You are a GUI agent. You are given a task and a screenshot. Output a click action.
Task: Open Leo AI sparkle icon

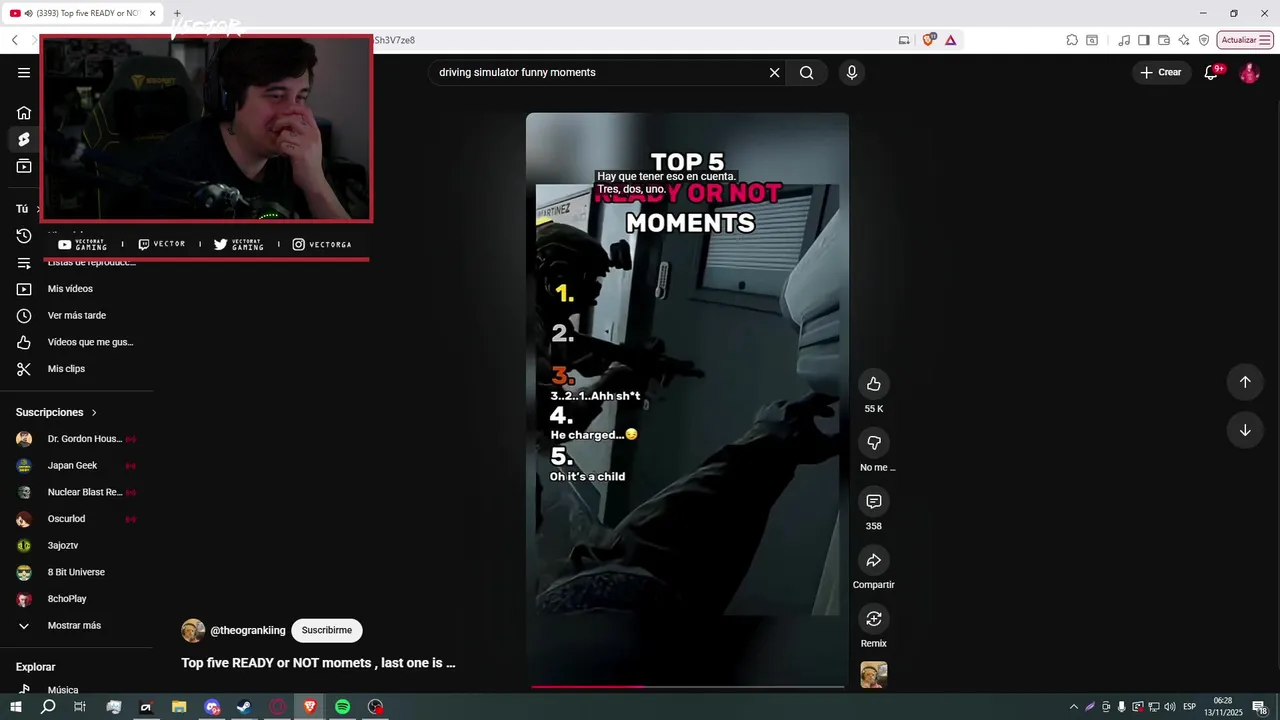(1184, 40)
